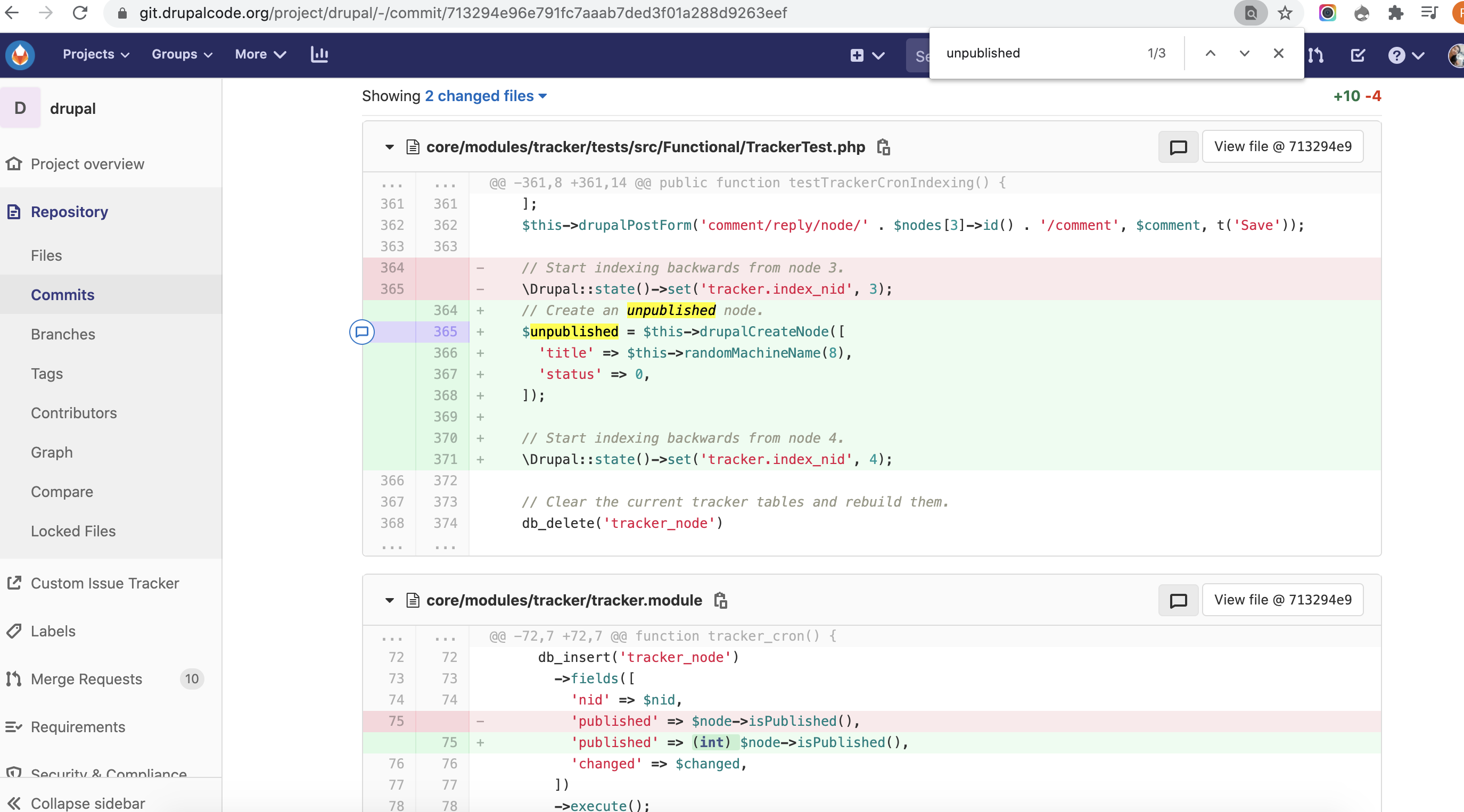Collapse the tracker.module diff section
The width and height of the screenshot is (1464, 812).
pos(389,601)
